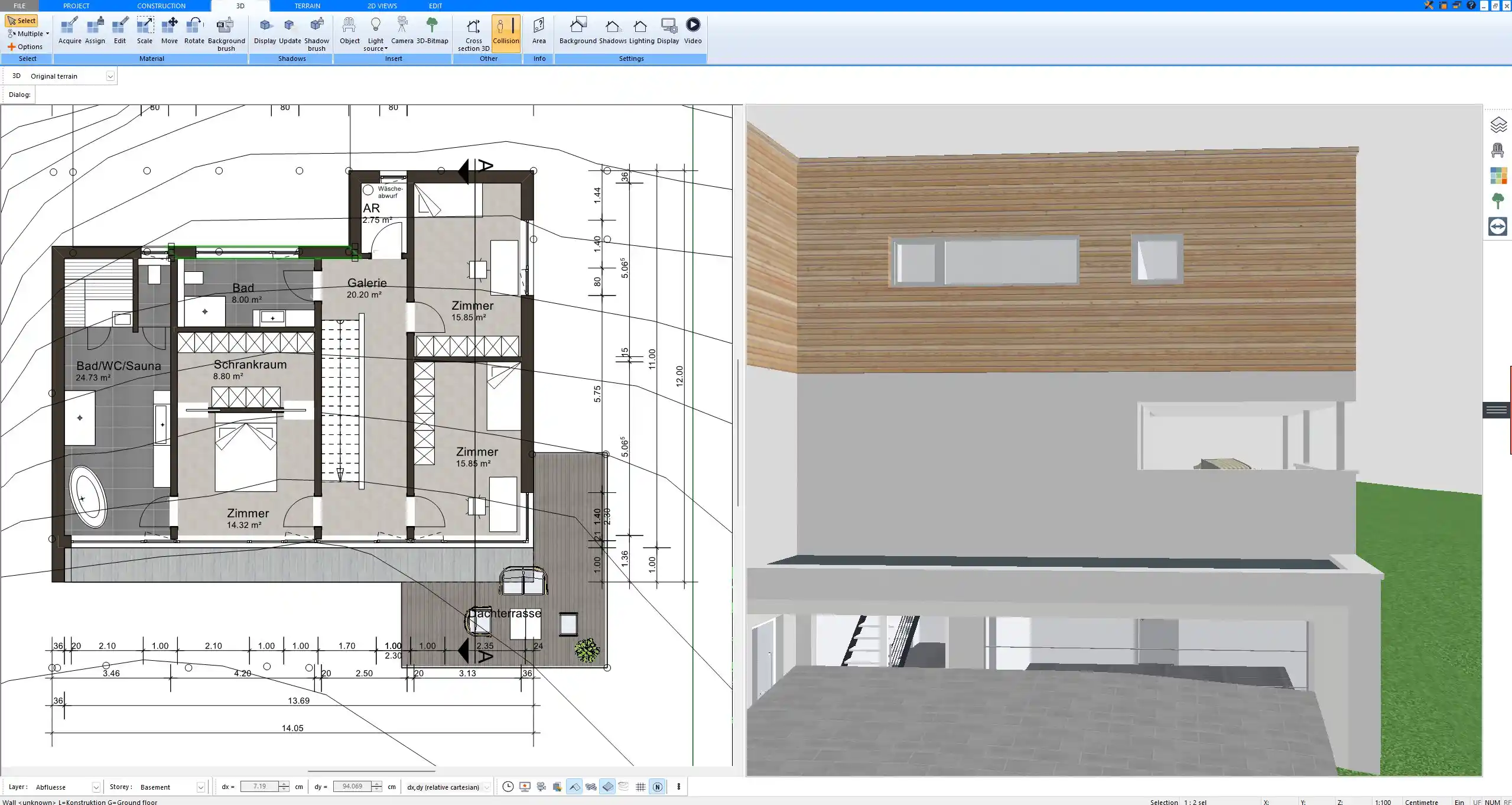Click the dark handle tab on the right edge
Image resolution: width=1512 pixels, height=805 pixels.
(1497, 410)
